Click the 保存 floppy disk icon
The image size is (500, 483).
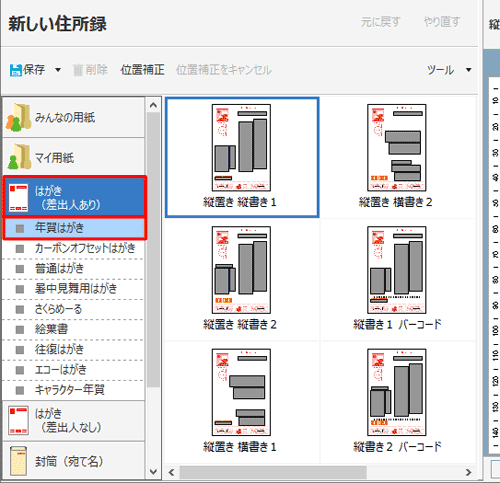click(16, 70)
